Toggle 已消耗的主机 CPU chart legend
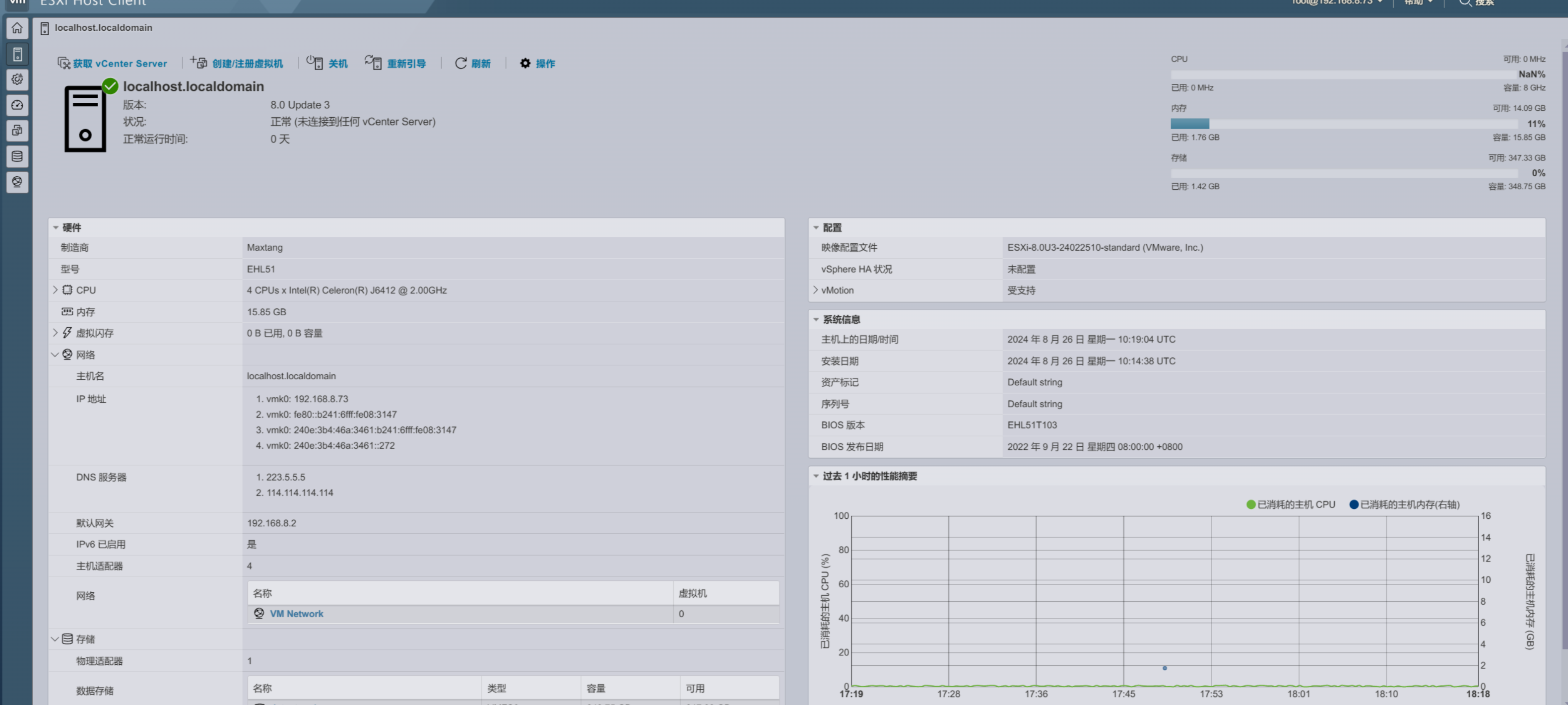Screen dimensions: 1568x705 click(x=1291, y=504)
